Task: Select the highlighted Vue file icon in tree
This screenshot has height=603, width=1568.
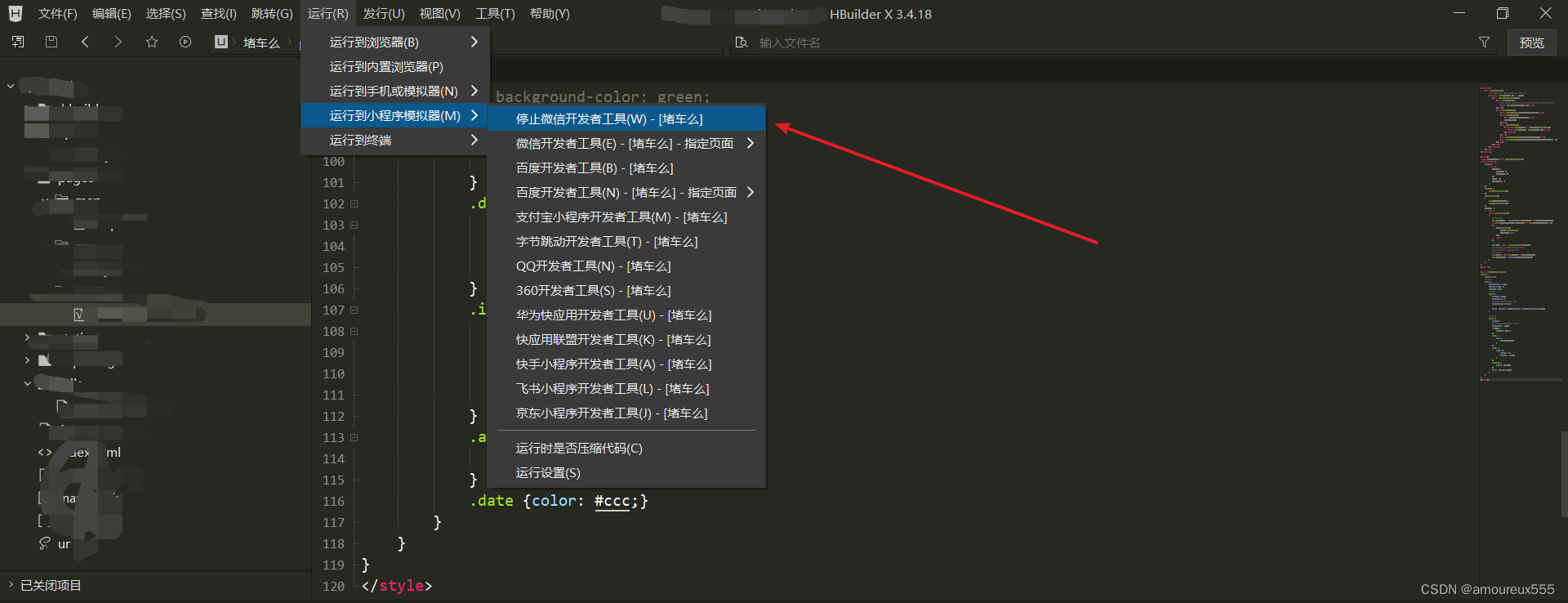Action: pyautogui.click(x=78, y=315)
